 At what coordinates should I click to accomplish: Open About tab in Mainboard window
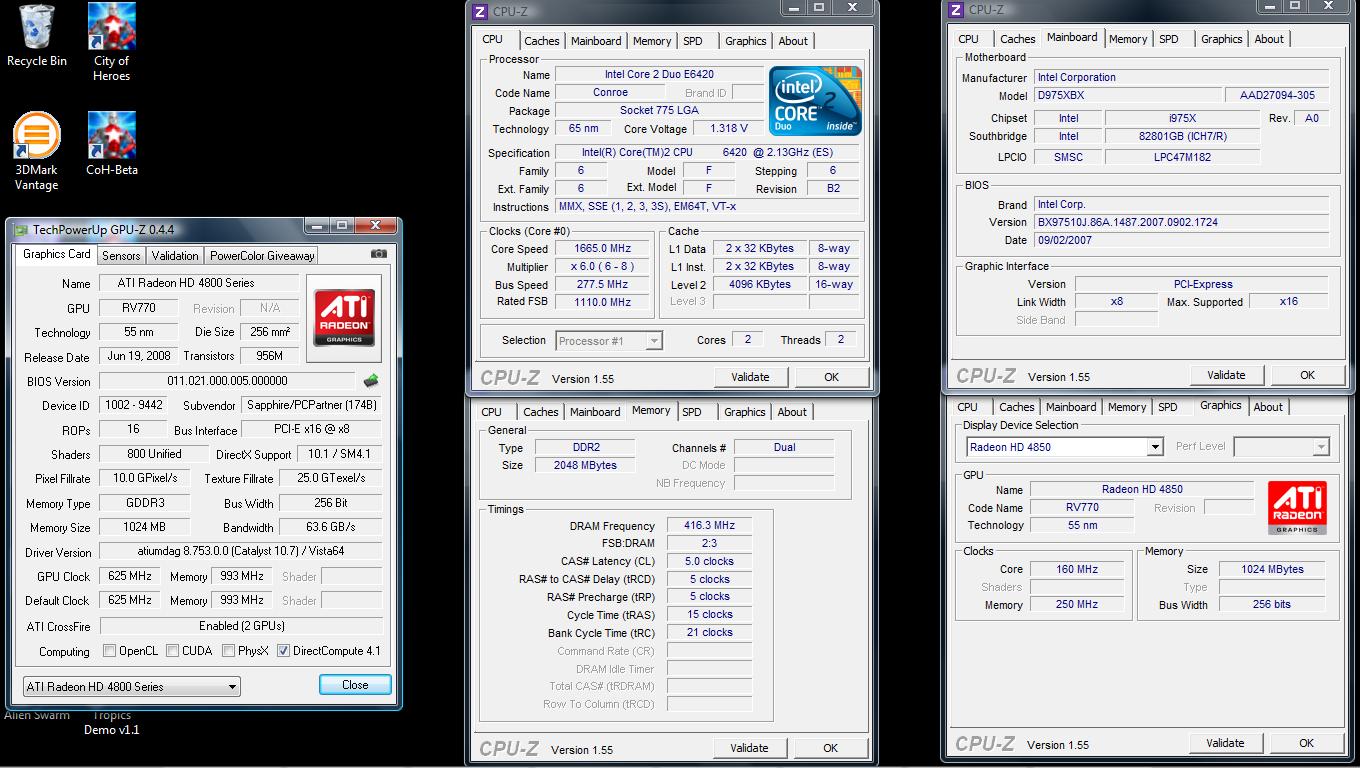1269,39
